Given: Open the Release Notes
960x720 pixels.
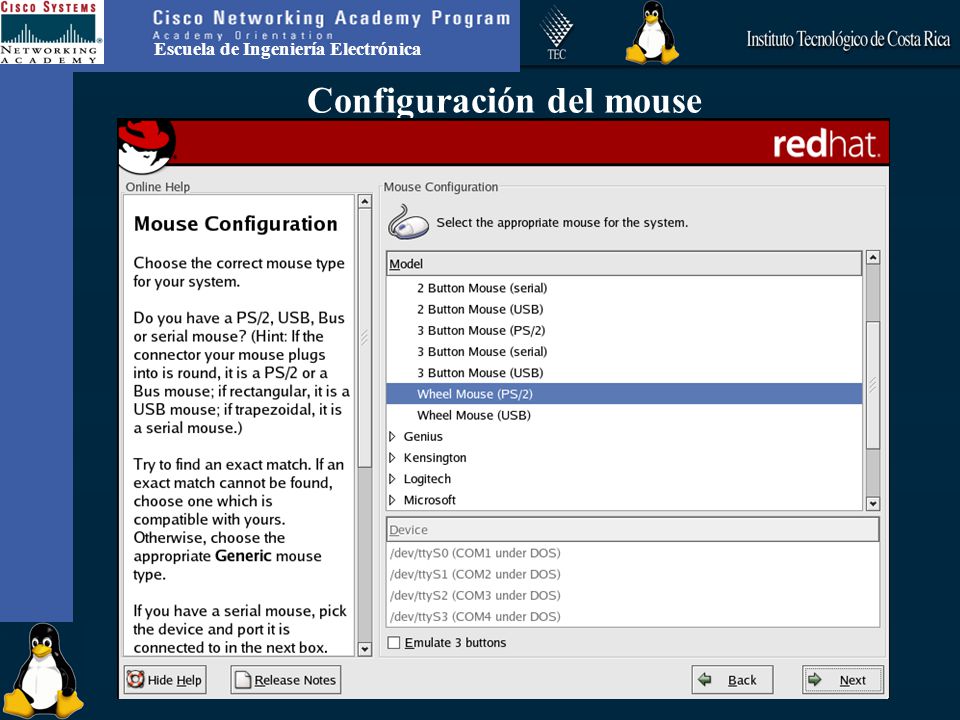Looking at the screenshot, I should pos(285,680).
